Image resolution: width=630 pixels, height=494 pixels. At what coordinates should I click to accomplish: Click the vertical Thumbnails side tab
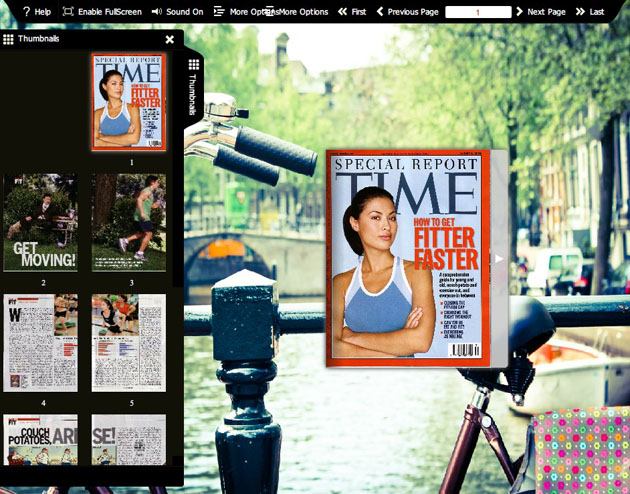pyautogui.click(x=194, y=87)
